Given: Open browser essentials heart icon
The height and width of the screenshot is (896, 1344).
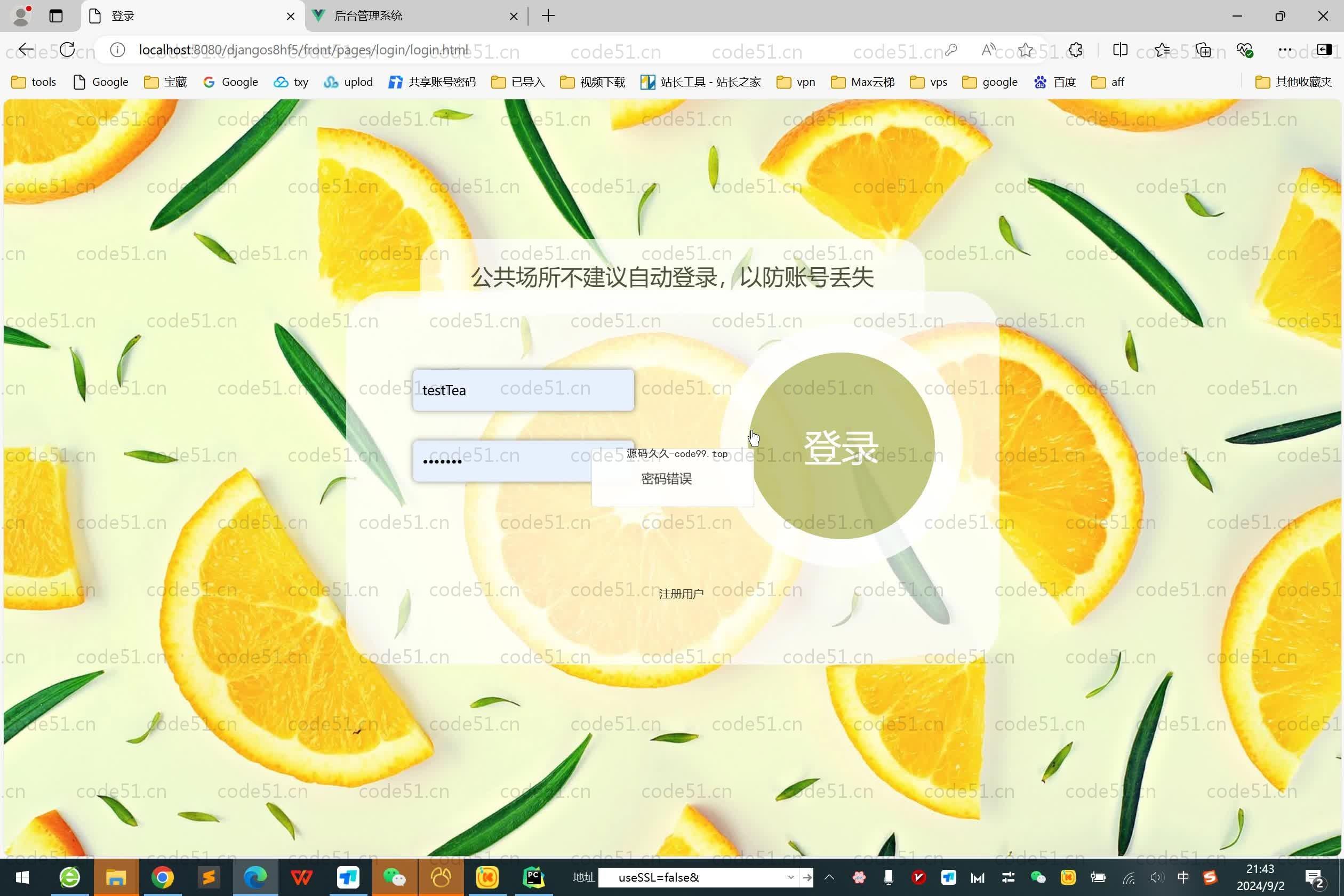Looking at the screenshot, I should [x=1245, y=50].
